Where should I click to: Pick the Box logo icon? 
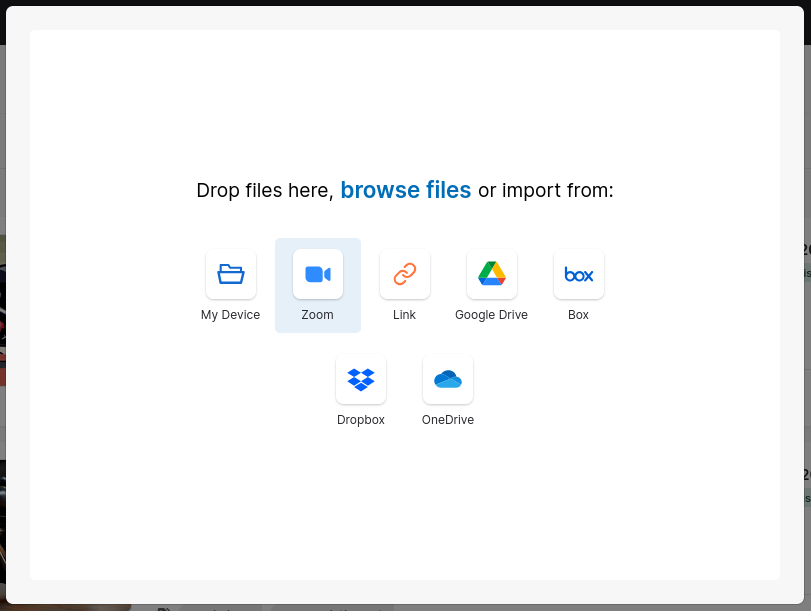click(x=578, y=274)
